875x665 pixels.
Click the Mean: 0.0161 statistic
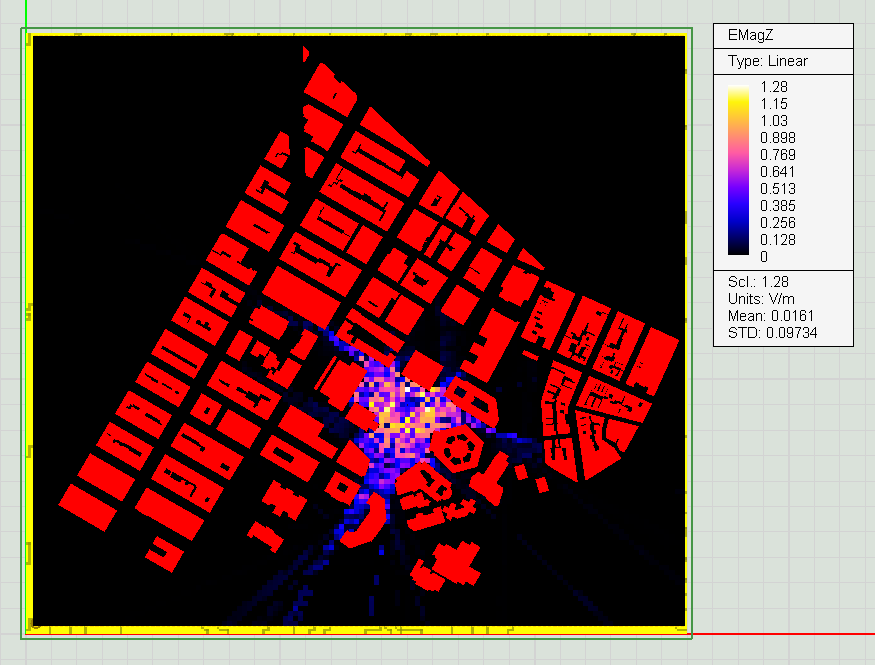(x=768, y=316)
